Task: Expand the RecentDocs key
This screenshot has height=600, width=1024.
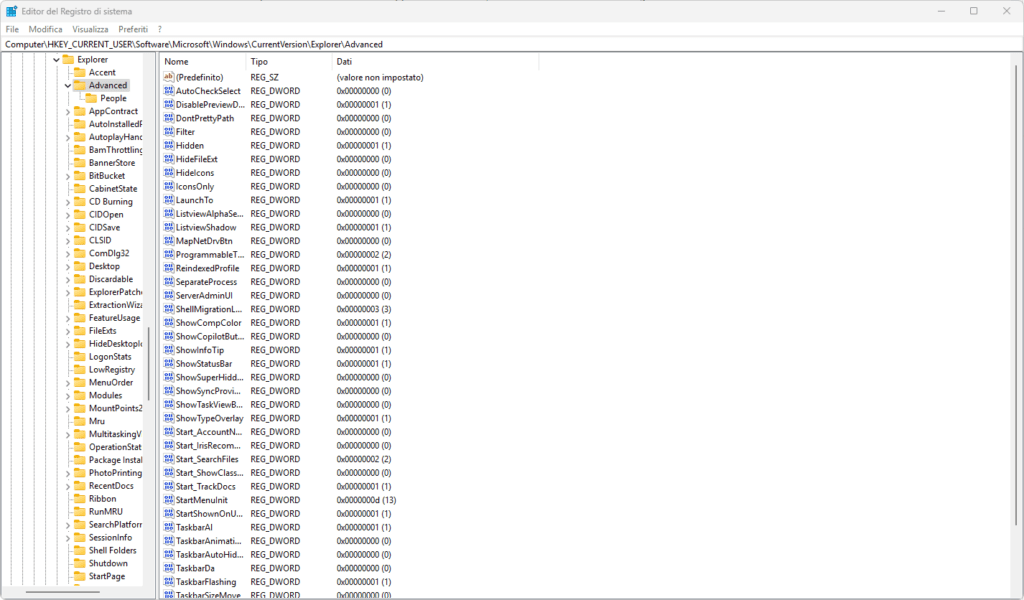Action: 68,486
